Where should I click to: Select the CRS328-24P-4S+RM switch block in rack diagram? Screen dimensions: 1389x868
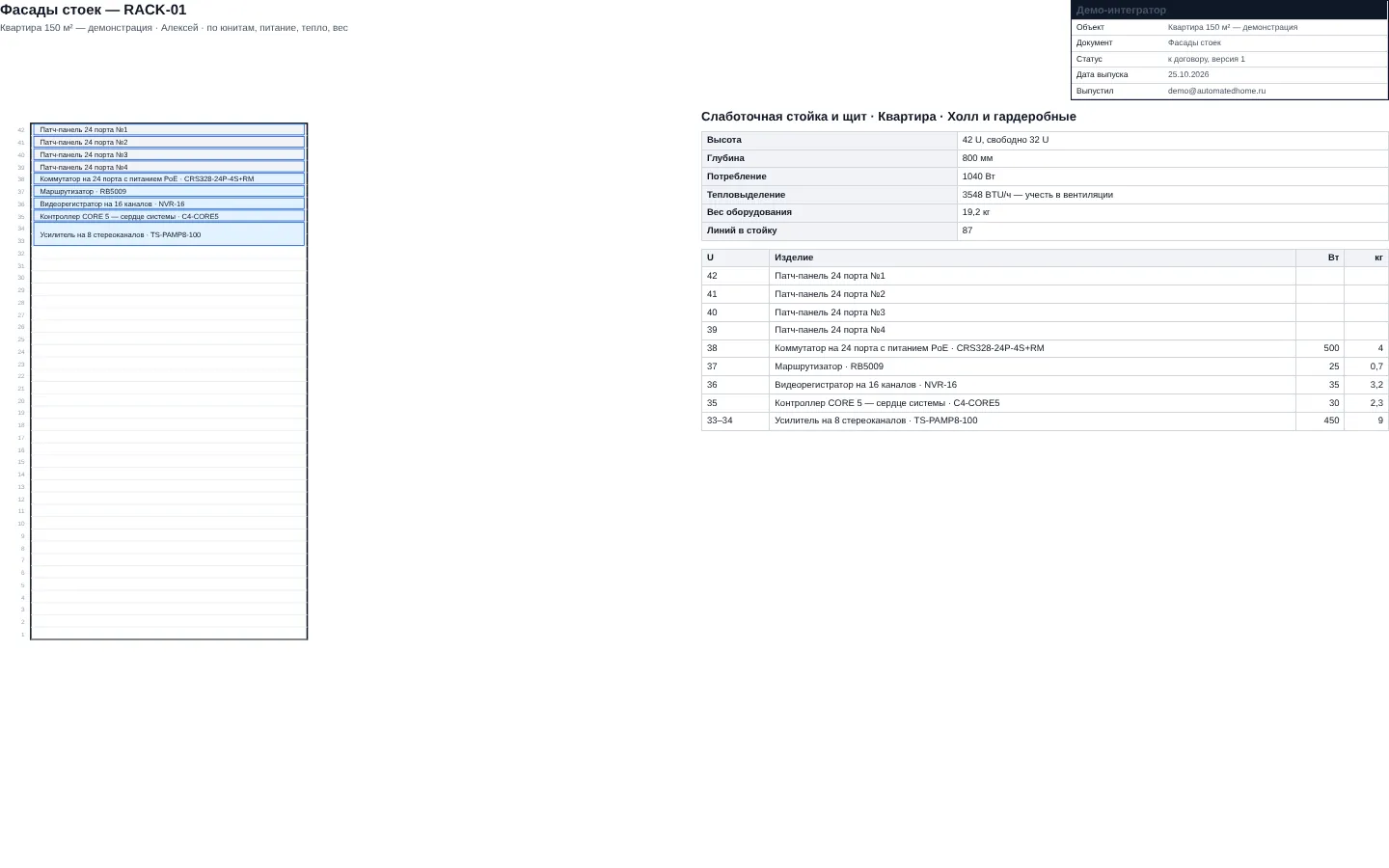(x=169, y=178)
